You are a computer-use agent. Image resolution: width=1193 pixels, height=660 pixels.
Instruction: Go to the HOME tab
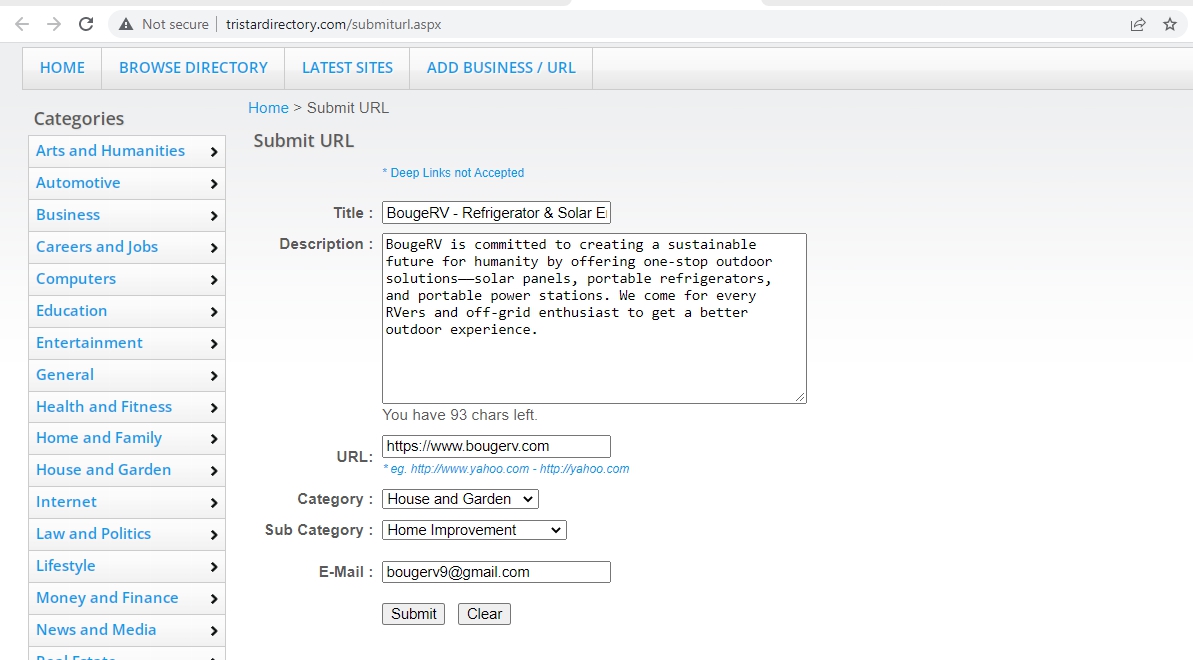click(x=62, y=68)
